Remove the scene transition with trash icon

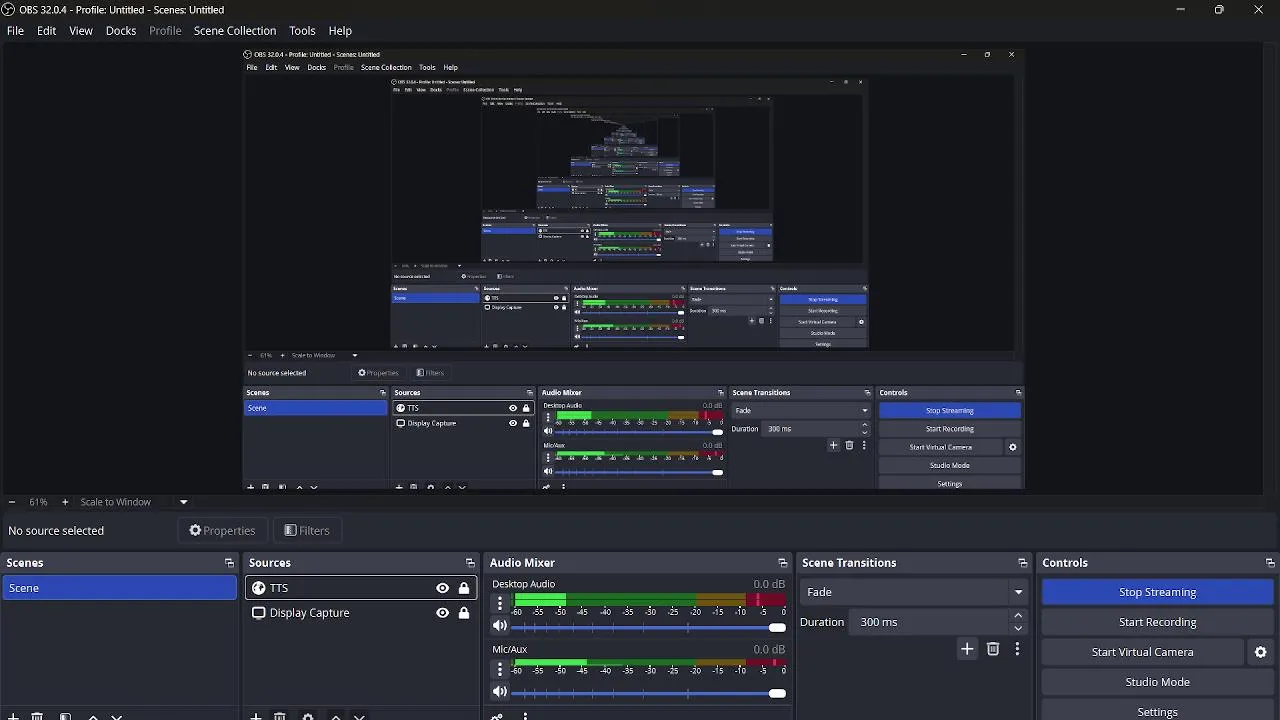click(x=993, y=649)
